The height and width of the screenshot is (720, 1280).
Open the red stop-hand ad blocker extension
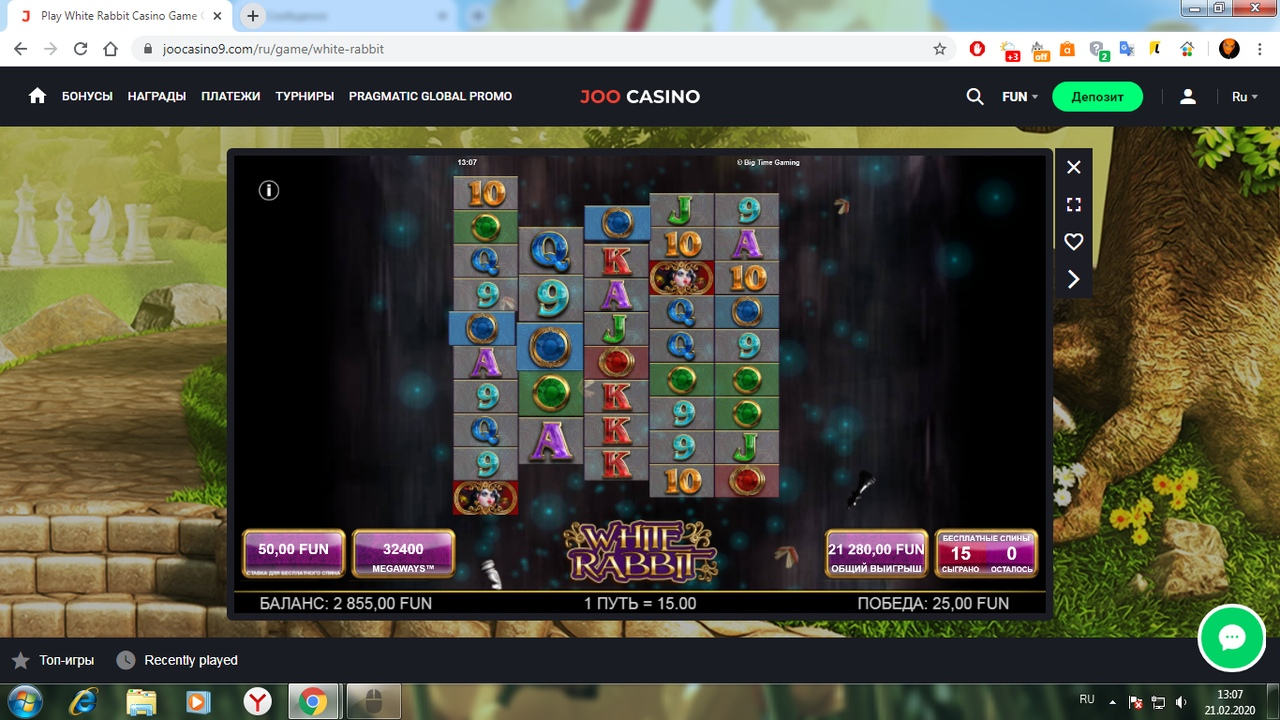[978, 48]
